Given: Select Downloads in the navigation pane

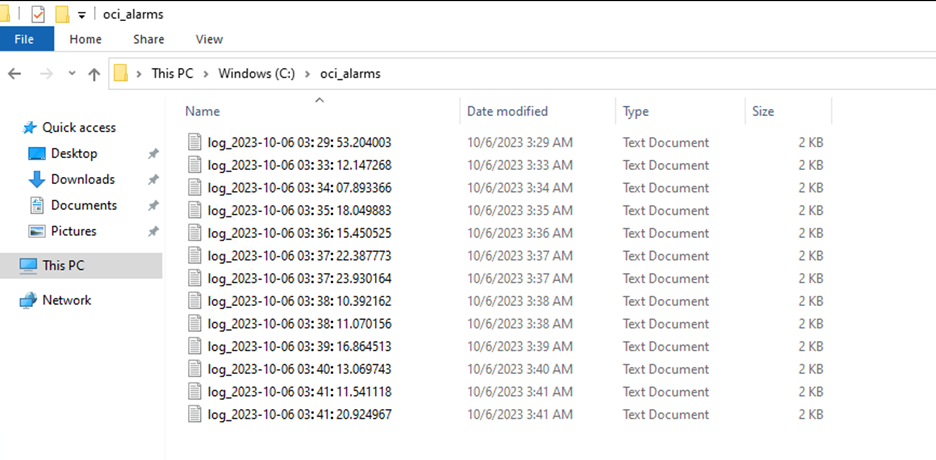Looking at the screenshot, I should point(83,179).
